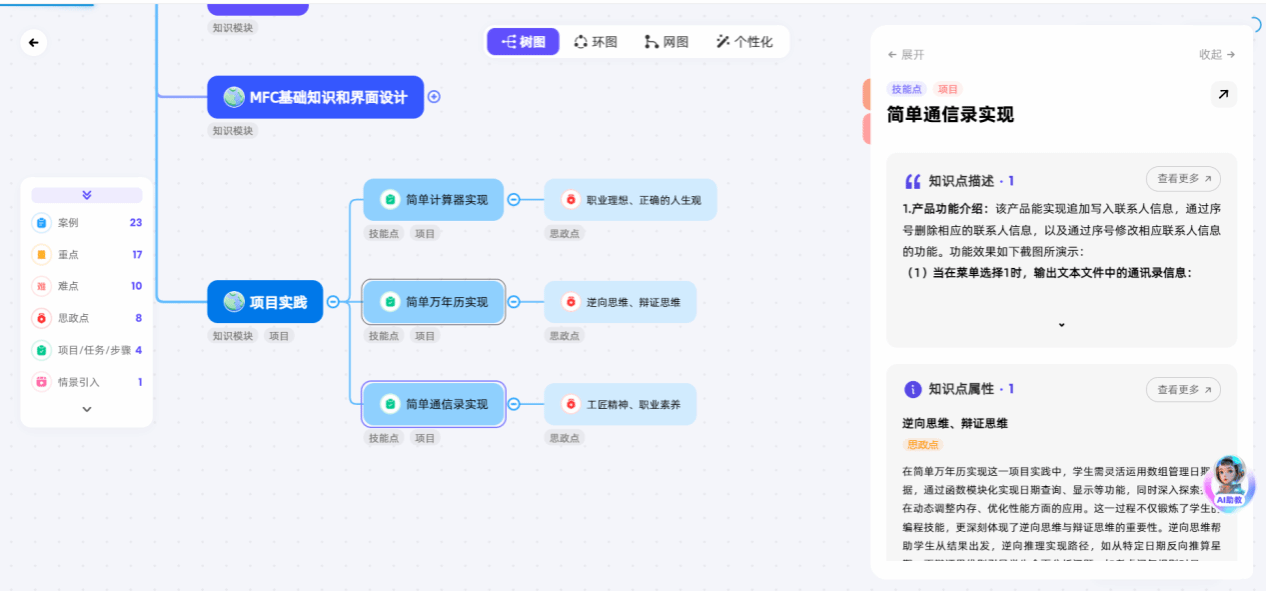This screenshot has height=591, width=1266.
Task: Collapse the 简单计算器实现 branch
Action: (514, 200)
